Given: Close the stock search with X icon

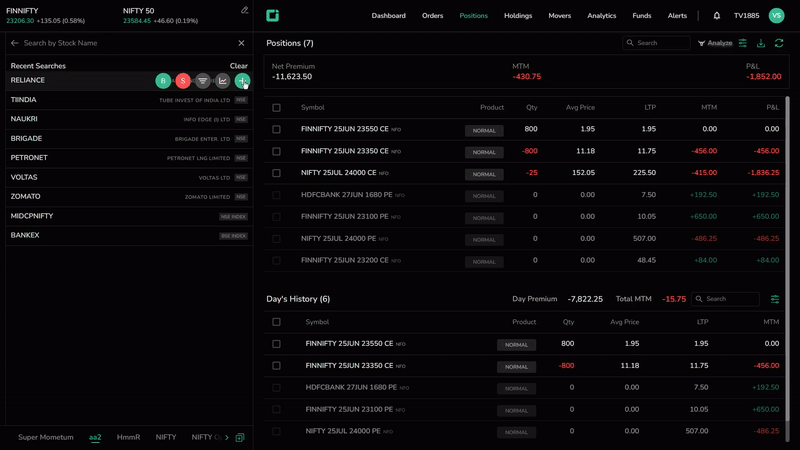Looking at the screenshot, I should pos(241,43).
